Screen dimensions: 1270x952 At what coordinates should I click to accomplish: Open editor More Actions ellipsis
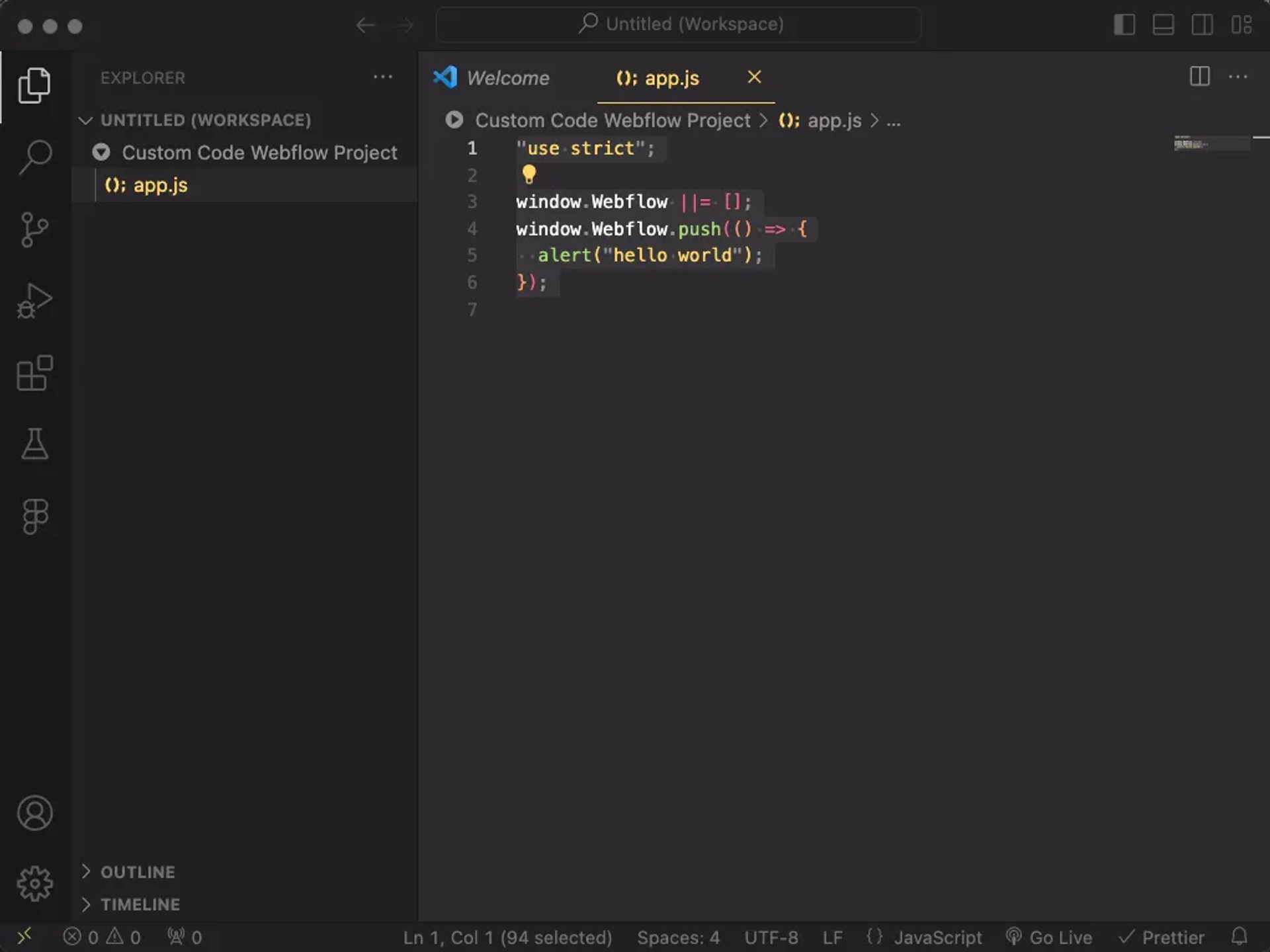pyautogui.click(x=1238, y=77)
